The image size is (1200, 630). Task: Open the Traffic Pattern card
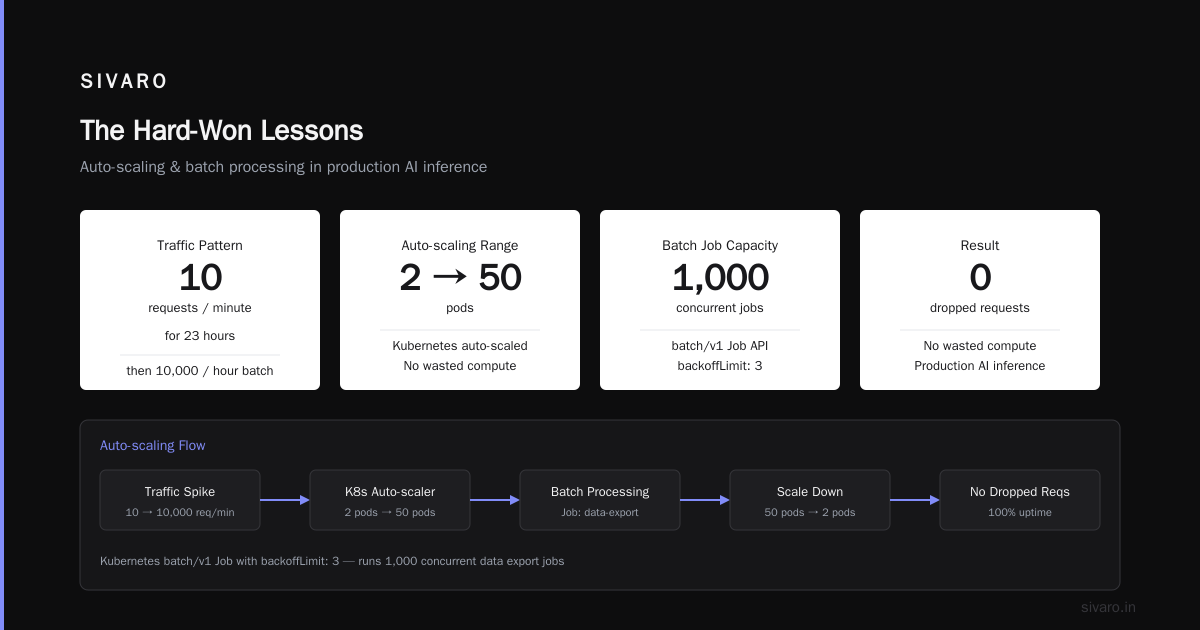click(200, 300)
